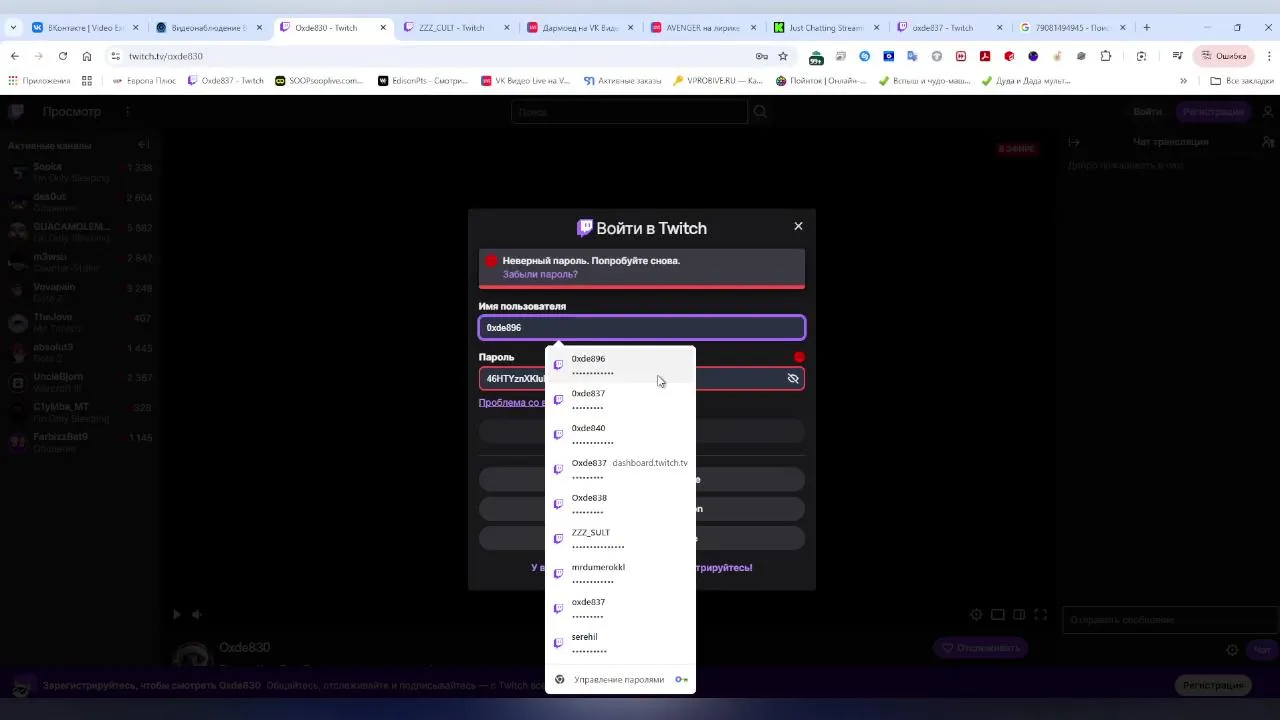Choose saved account Oxde838
The width and height of the screenshot is (1280, 720).
(620, 504)
